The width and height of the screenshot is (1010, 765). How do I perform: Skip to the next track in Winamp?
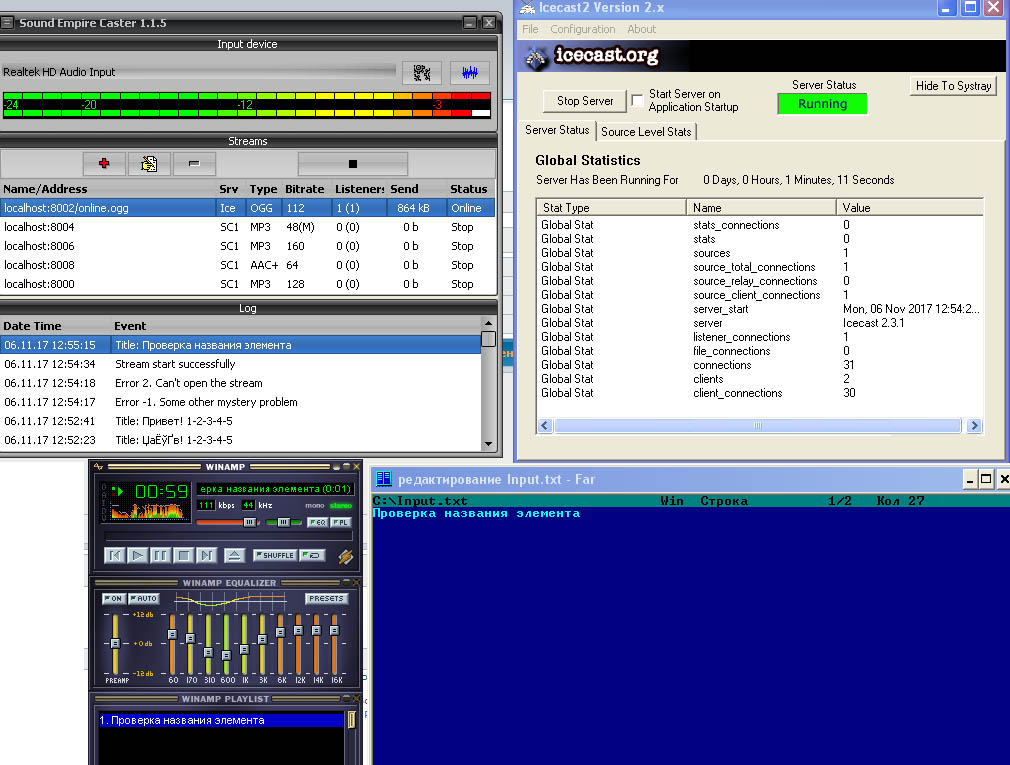tap(206, 555)
